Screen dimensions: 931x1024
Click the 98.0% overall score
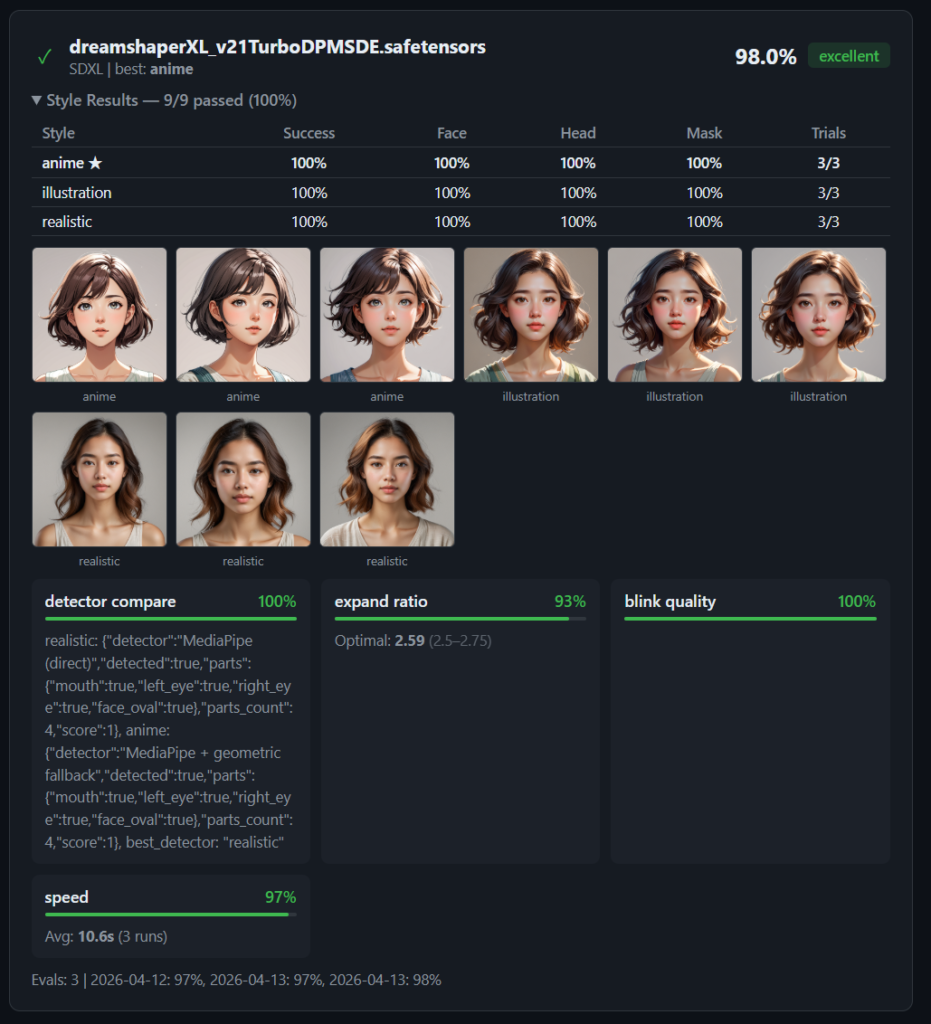point(765,57)
